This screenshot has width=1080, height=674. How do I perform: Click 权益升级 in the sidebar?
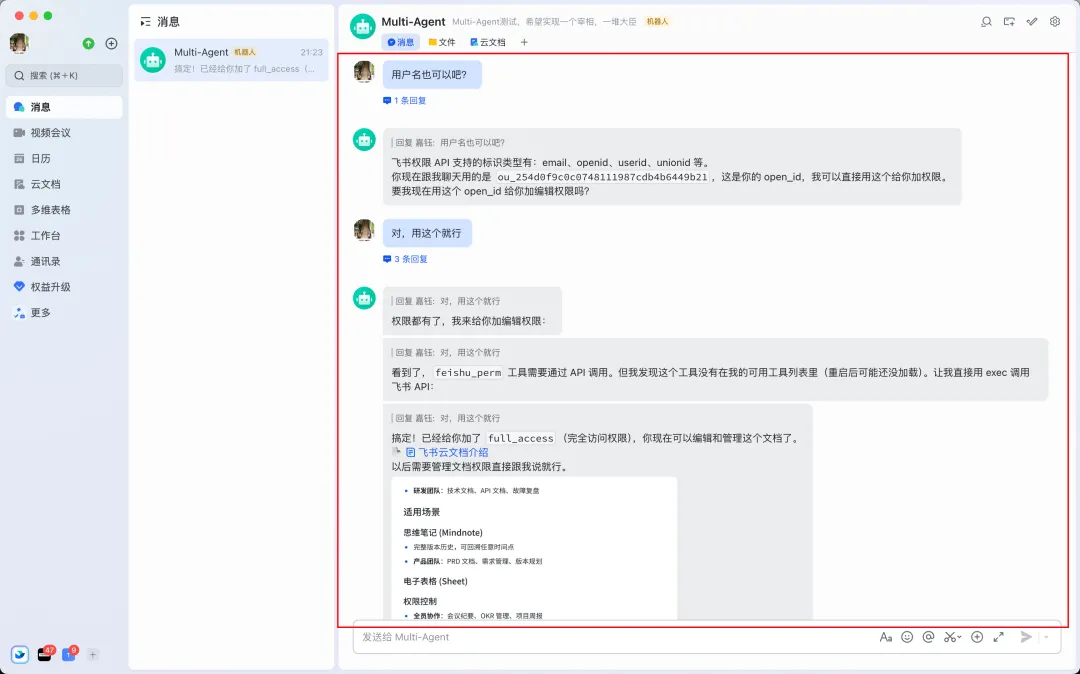coord(64,286)
